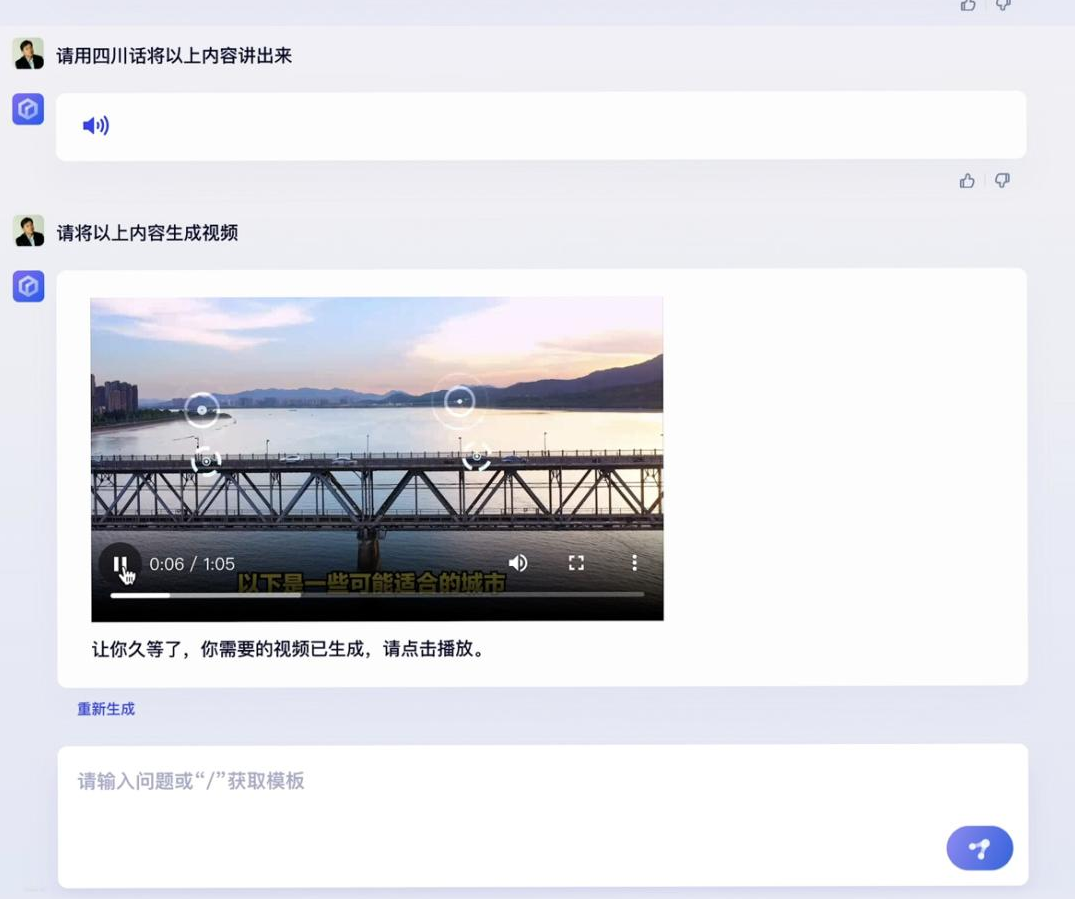This screenshot has width=1075, height=899.
Task: Click the user avatar beside 请将以上内容生成视频
Action: pos(28,231)
